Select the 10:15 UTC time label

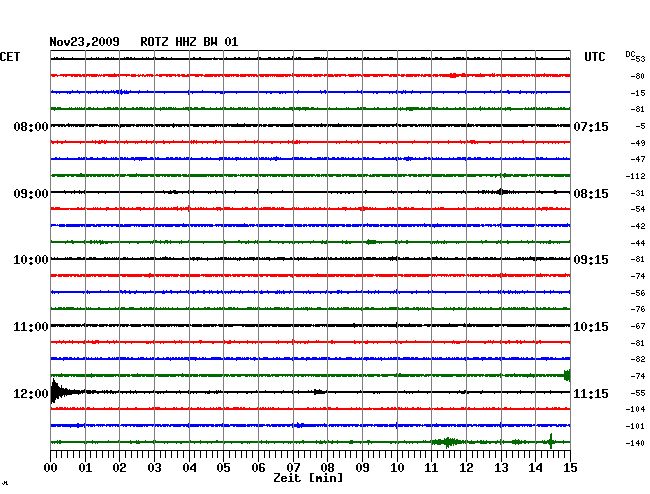tap(591, 327)
